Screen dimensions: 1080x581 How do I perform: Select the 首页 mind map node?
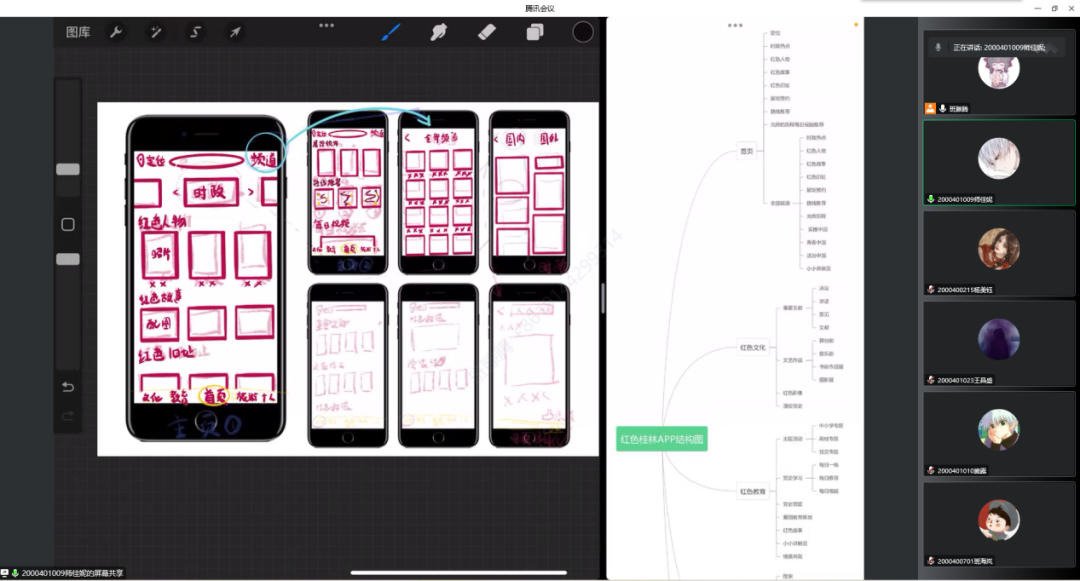(746, 151)
